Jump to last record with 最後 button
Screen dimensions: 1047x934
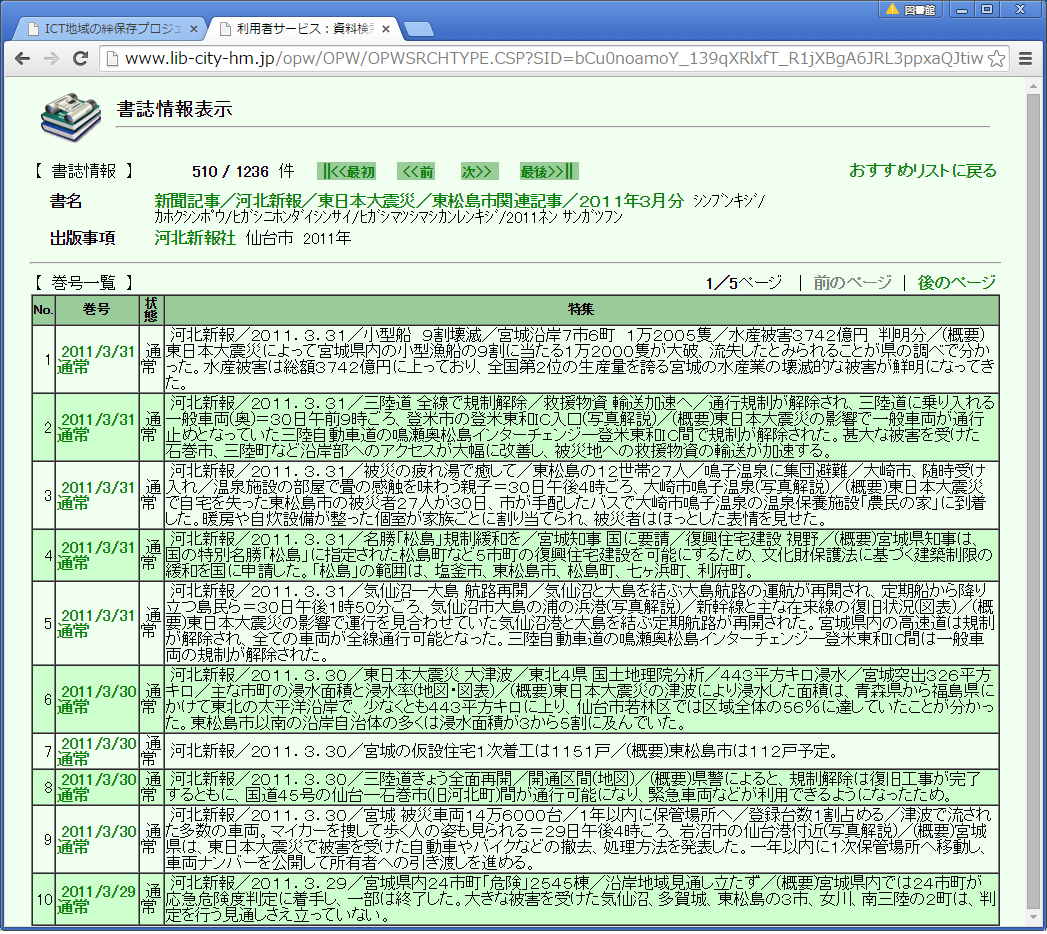click(x=548, y=171)
